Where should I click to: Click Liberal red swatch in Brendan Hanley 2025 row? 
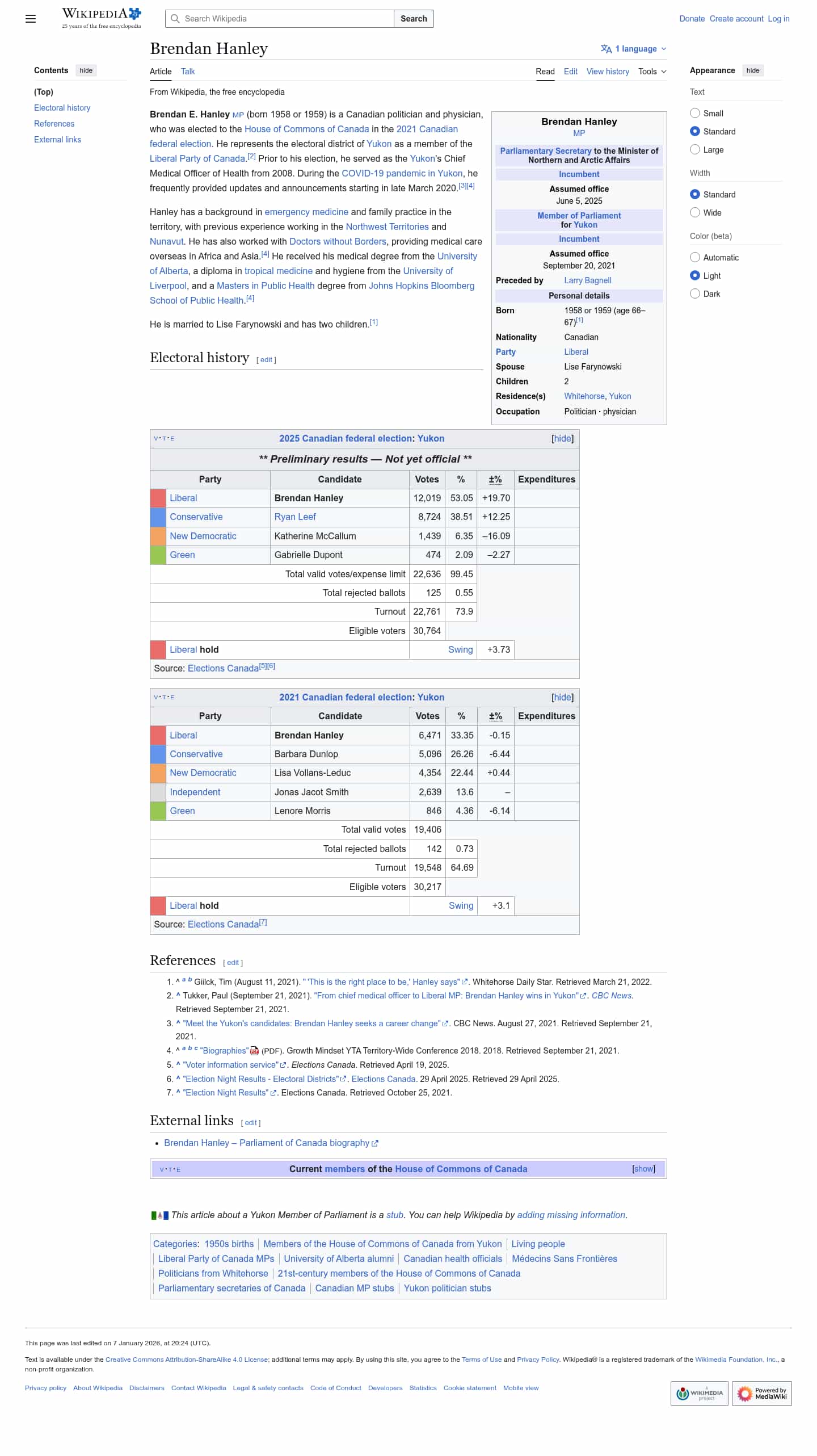tap(158, 498)
